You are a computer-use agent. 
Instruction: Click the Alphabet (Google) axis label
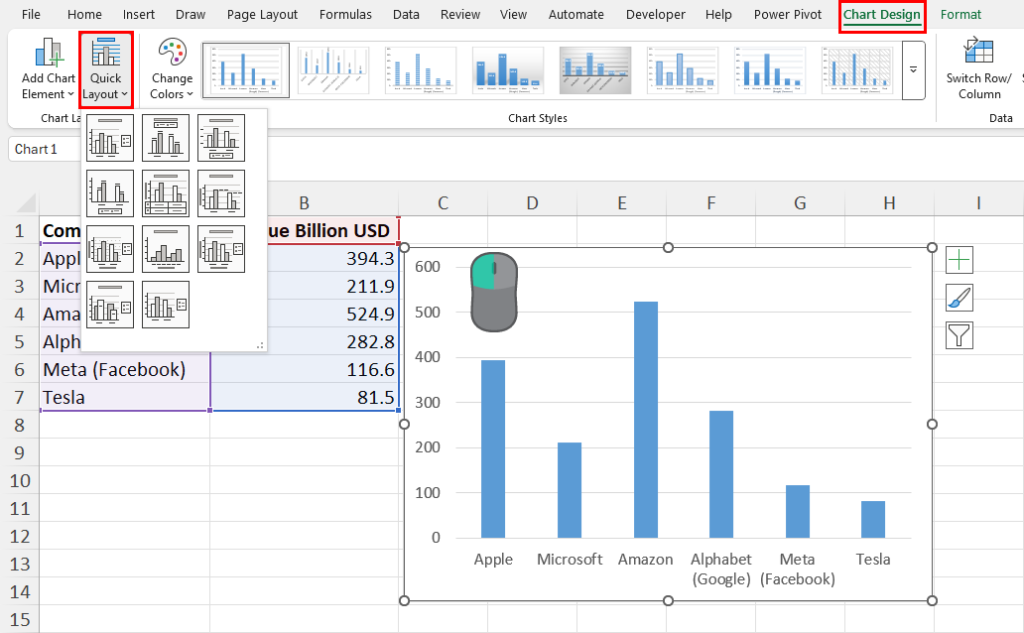[721, 569]
